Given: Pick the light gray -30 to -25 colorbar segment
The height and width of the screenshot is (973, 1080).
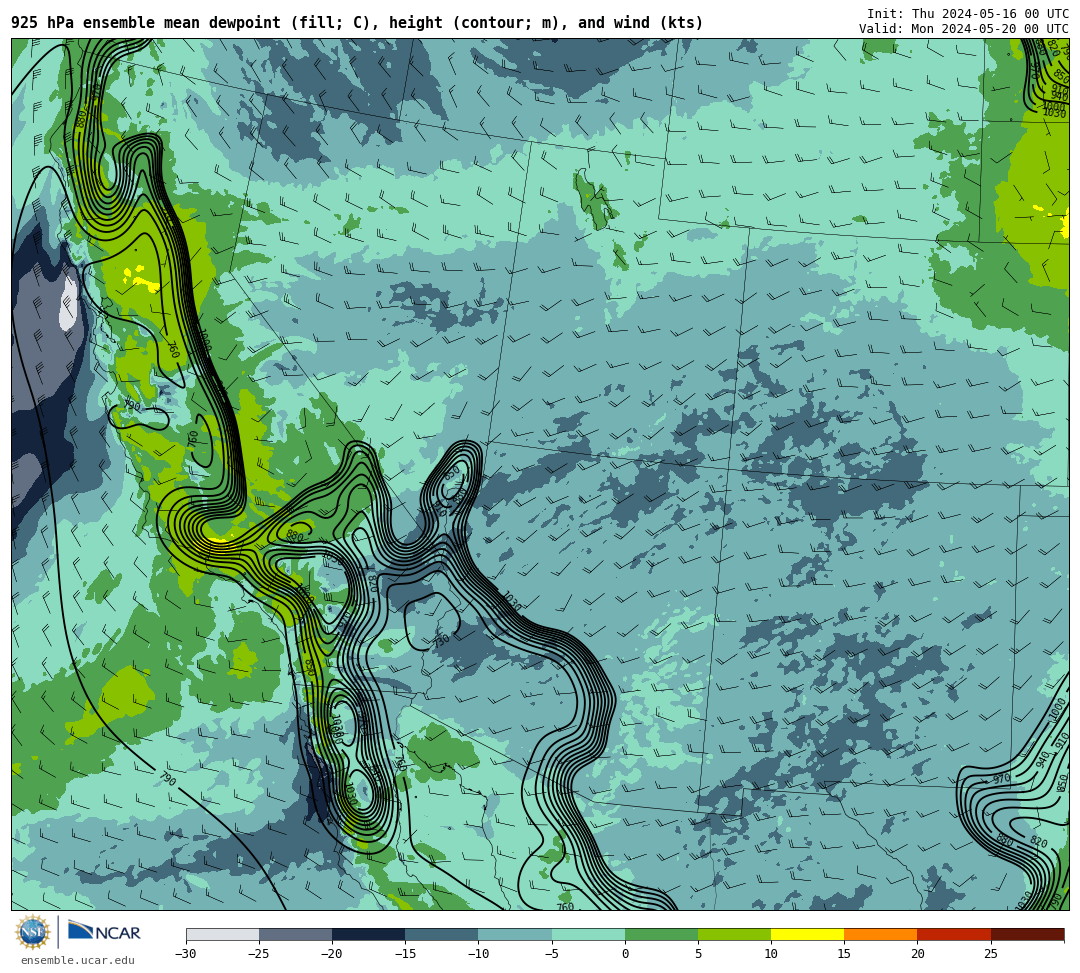Looking at the screenshot, I should point(222,934).
